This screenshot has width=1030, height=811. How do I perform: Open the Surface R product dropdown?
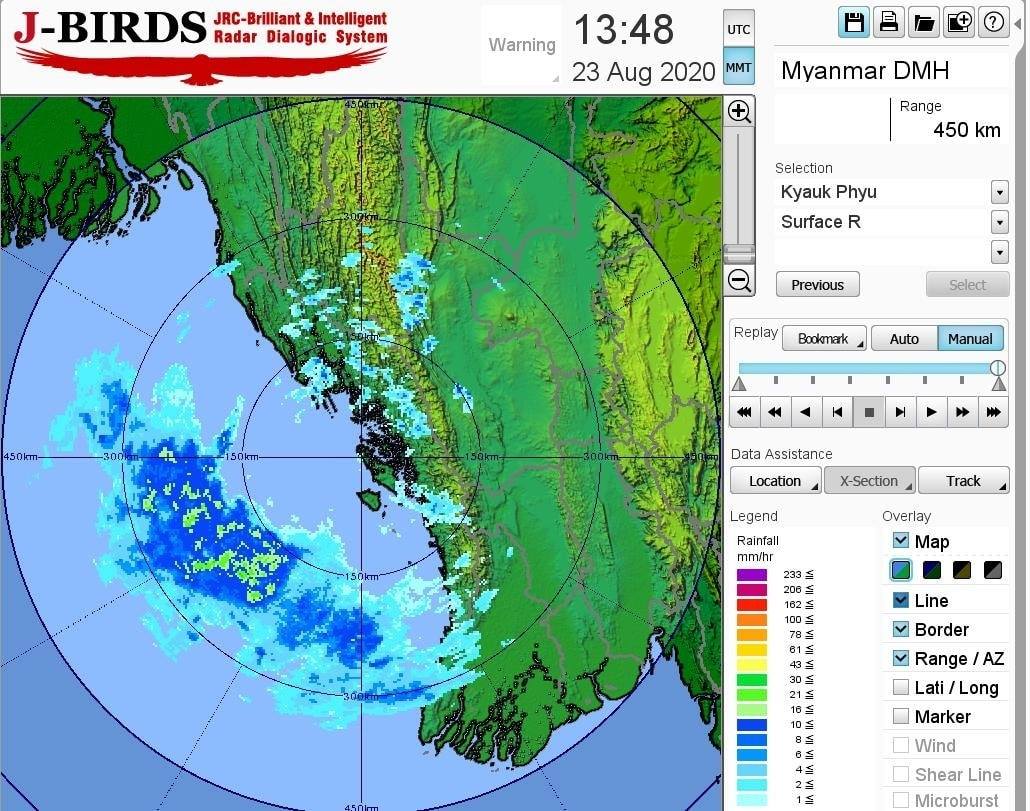coord(999,222)
